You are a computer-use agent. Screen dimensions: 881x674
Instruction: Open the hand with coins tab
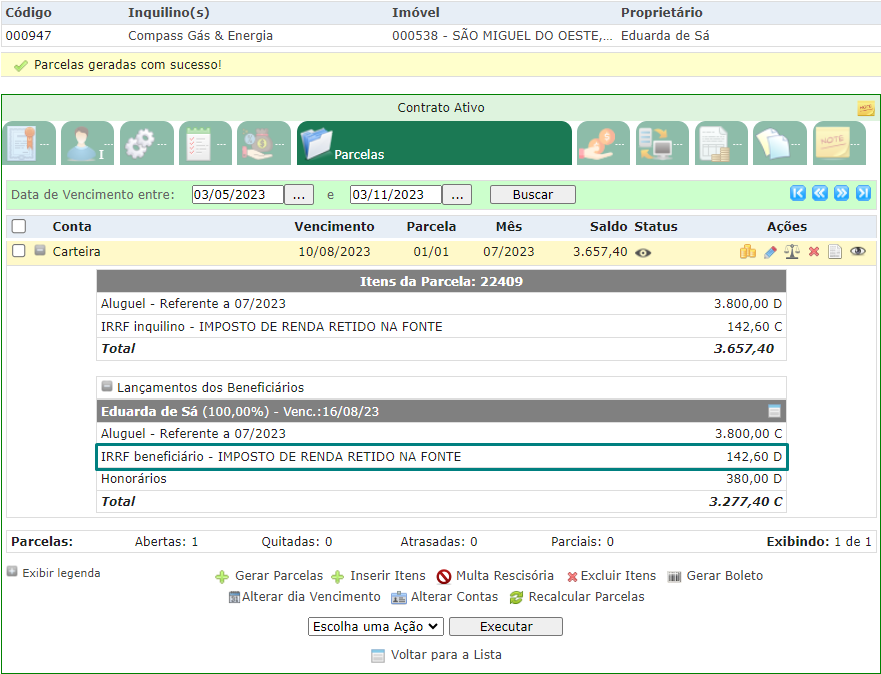point(603,143)
